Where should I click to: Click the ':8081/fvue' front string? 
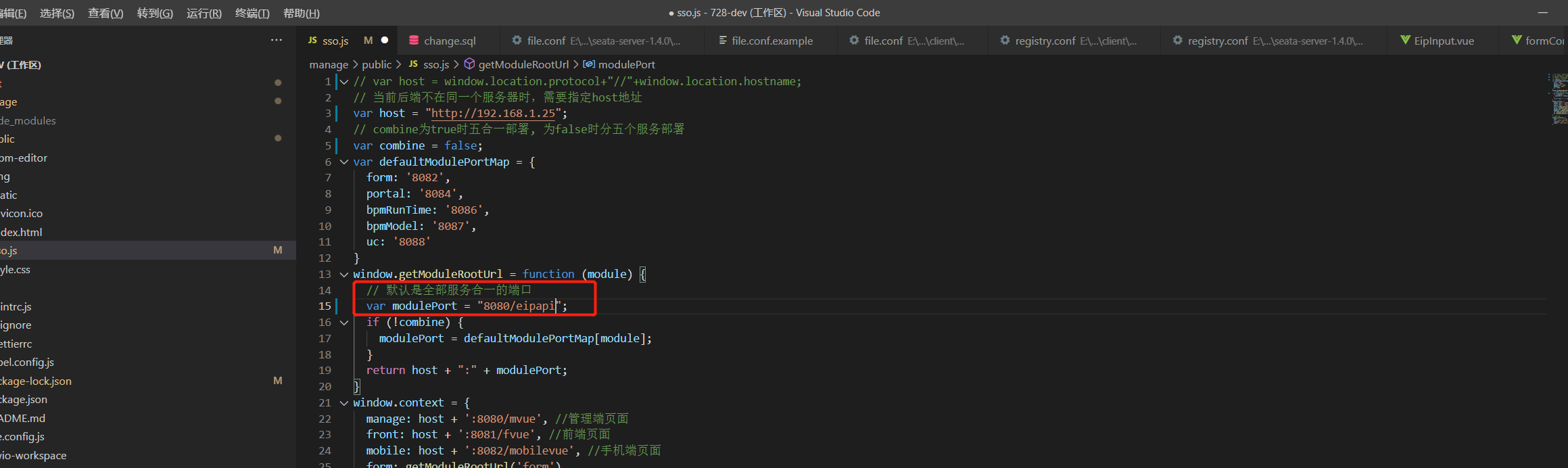(497, 435)
